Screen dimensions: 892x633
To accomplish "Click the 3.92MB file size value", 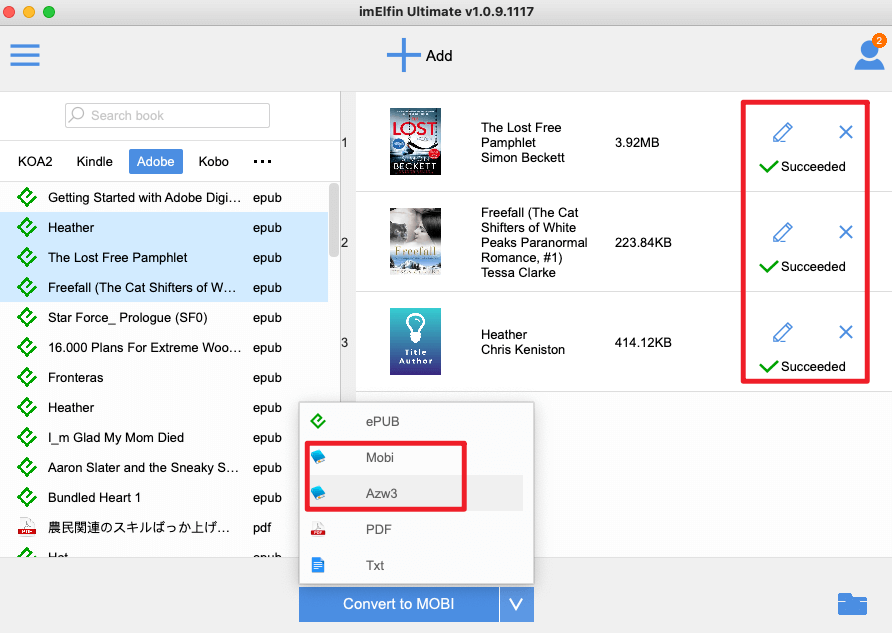I will (x=637, y=142).
